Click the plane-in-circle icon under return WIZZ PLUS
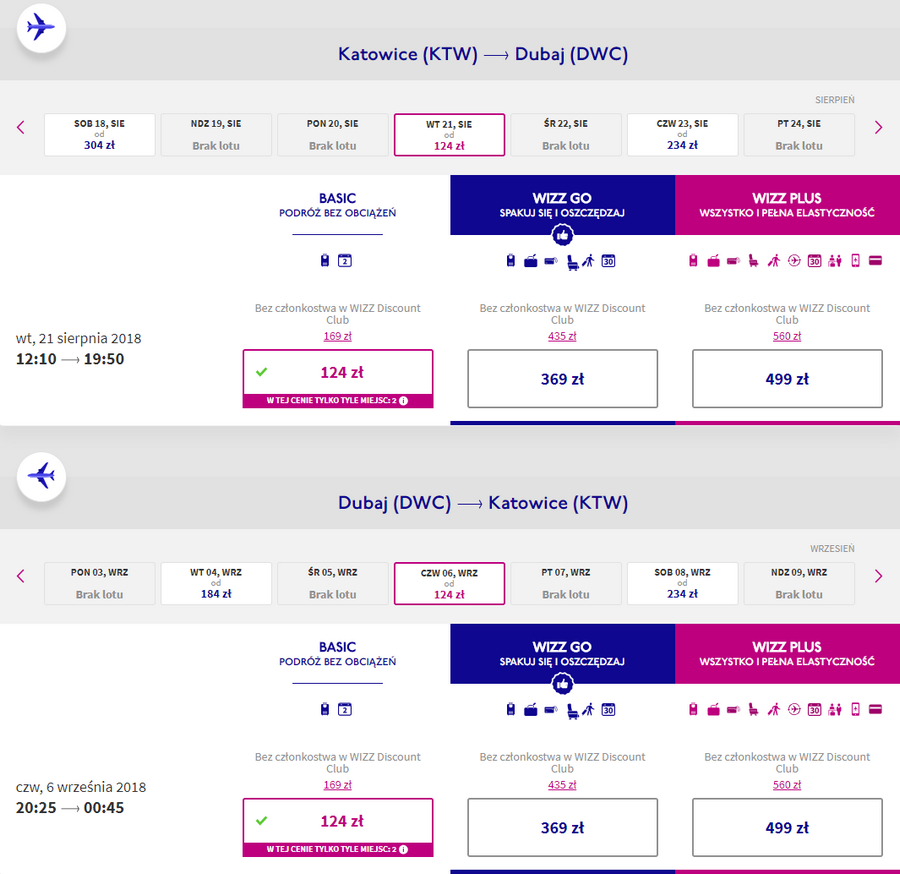Image resolution: width=900 pixels, height=874 pixels. click(794, 710)
